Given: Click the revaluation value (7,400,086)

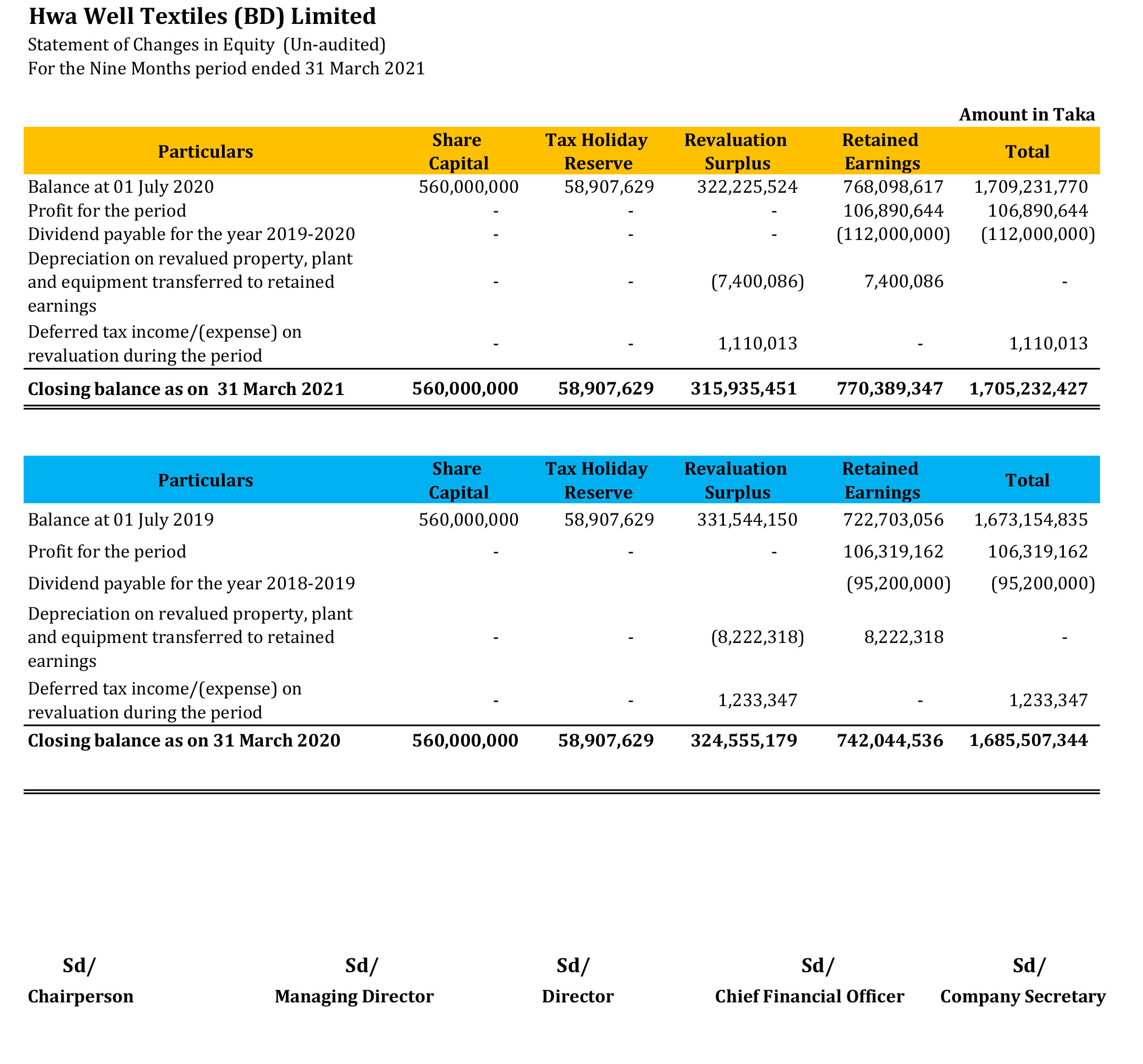Looking at the screenshot, I should 757,281.
